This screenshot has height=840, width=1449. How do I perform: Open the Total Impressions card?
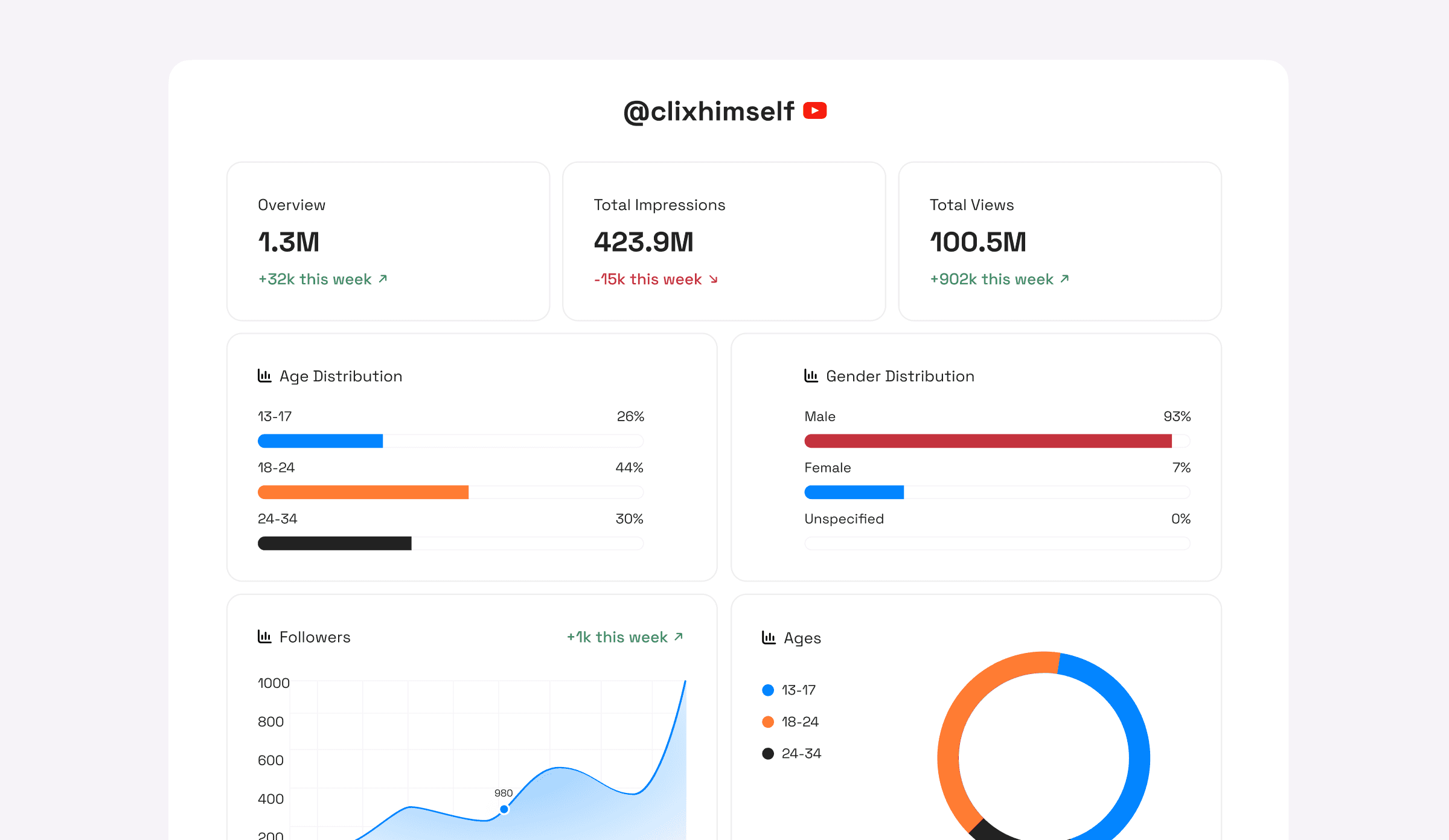click(723, 241)
